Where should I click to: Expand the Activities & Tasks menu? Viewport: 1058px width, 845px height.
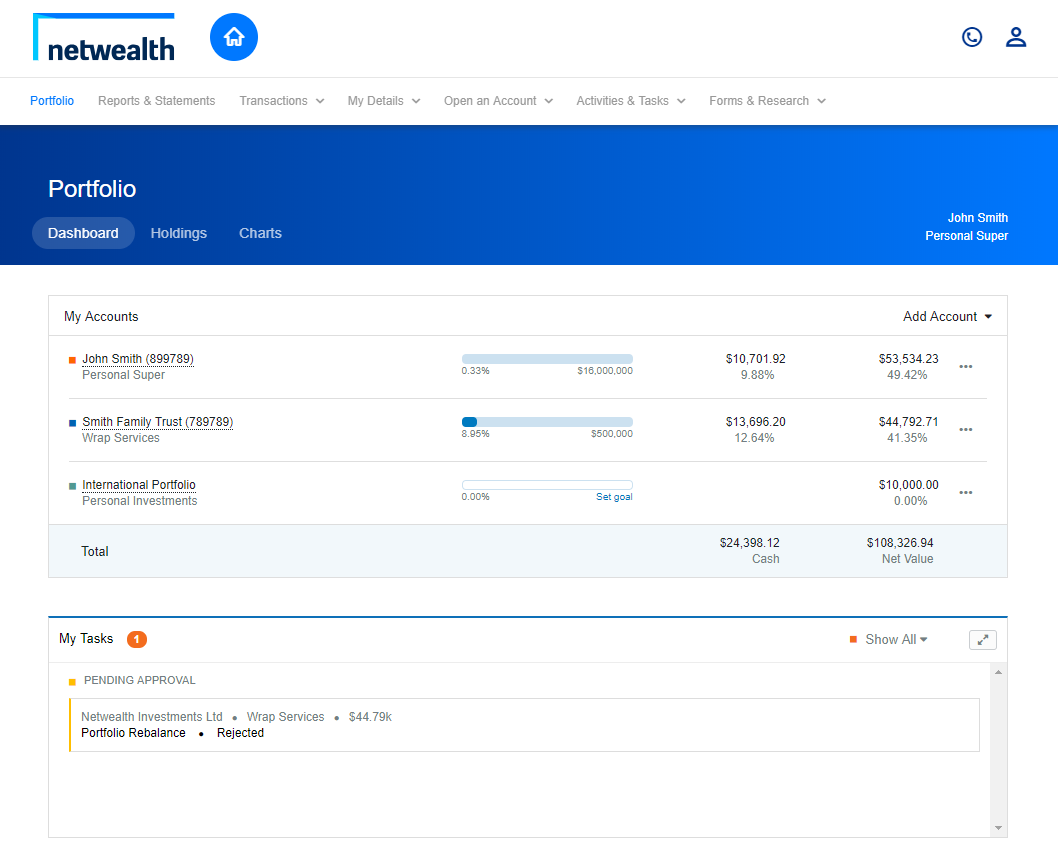630,101
